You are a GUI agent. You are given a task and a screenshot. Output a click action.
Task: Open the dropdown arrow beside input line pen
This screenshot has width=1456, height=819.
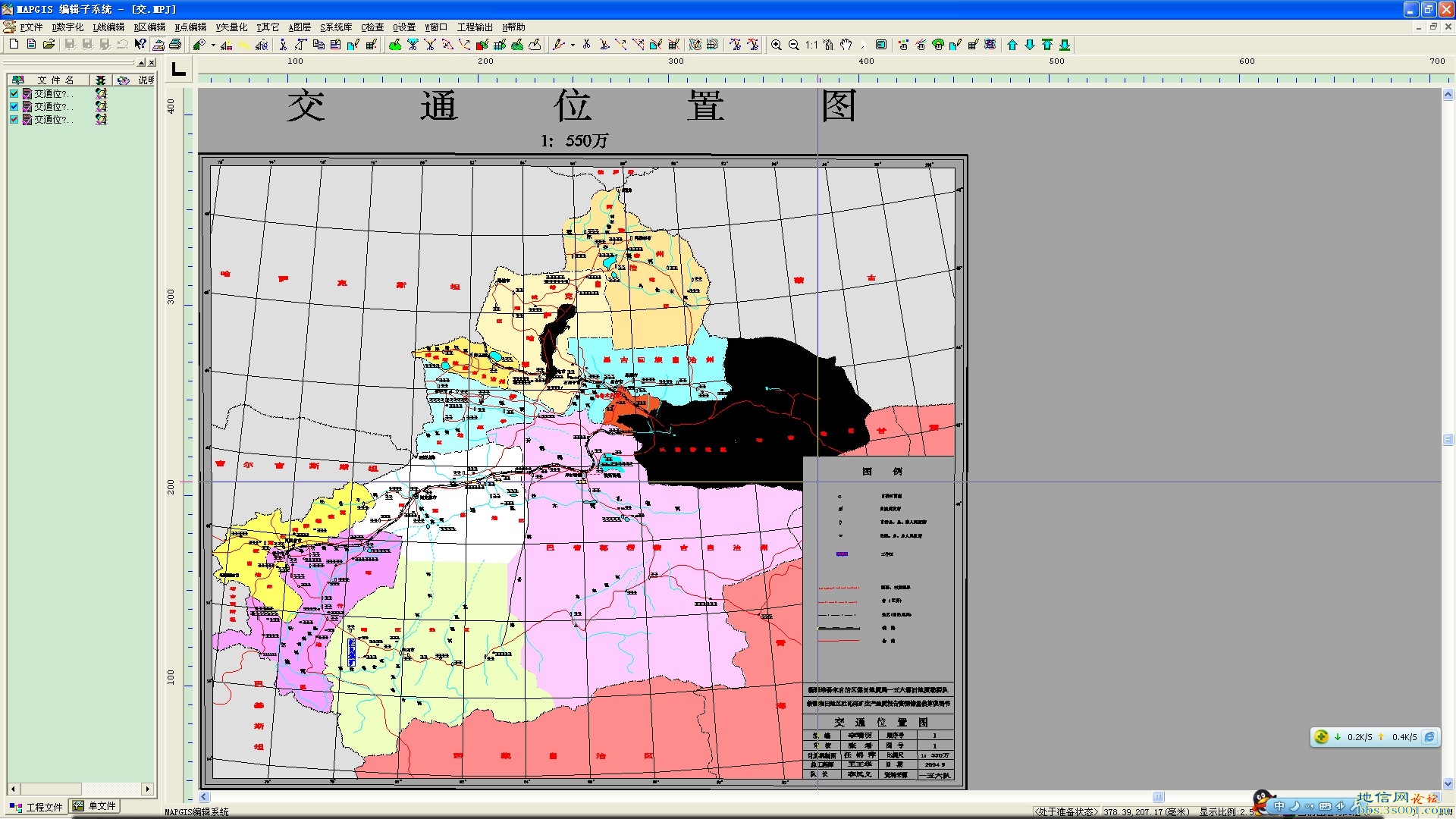tap(573, 45)
